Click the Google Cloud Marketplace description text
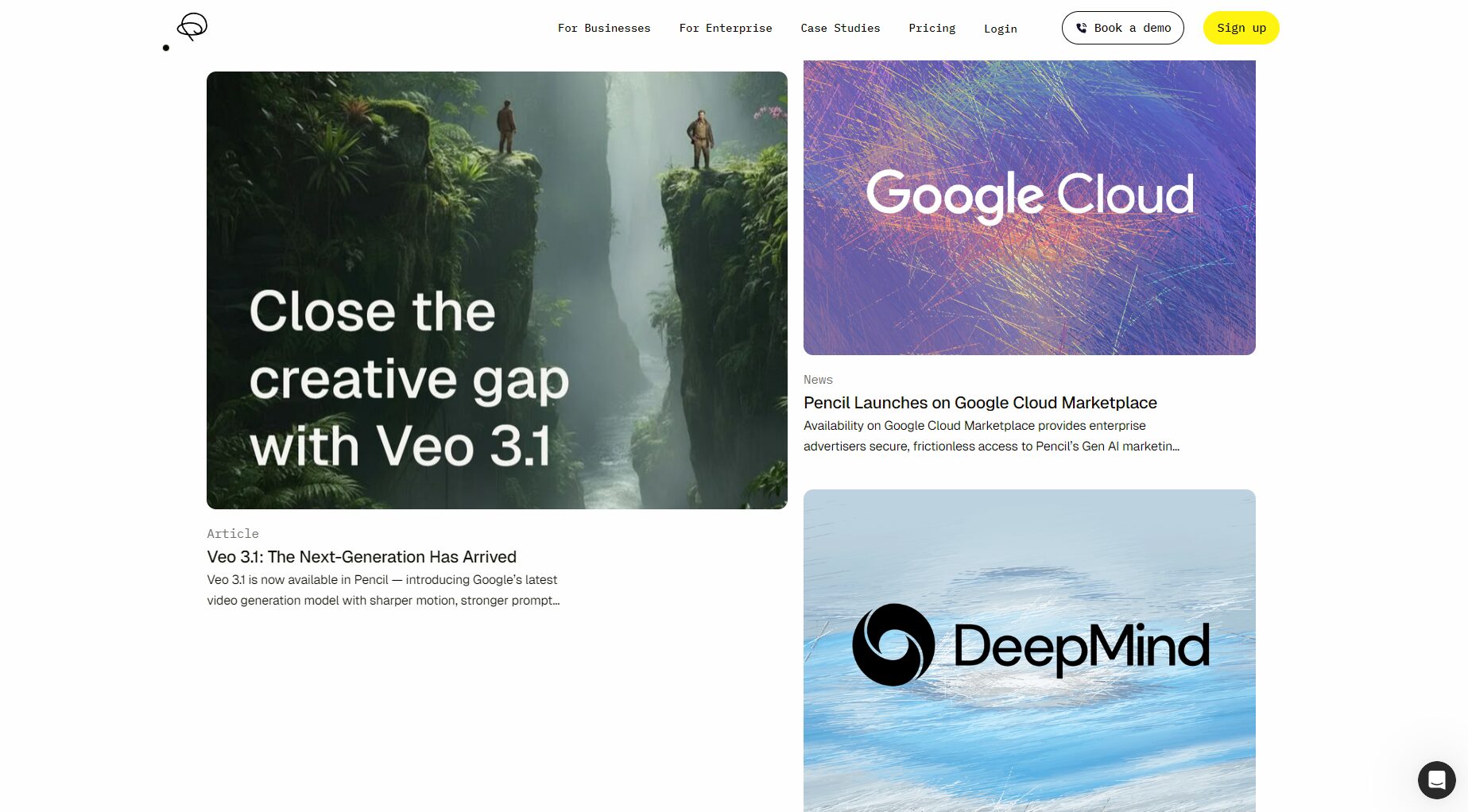Screen dimensions: 1468x812 pos(991,436)
